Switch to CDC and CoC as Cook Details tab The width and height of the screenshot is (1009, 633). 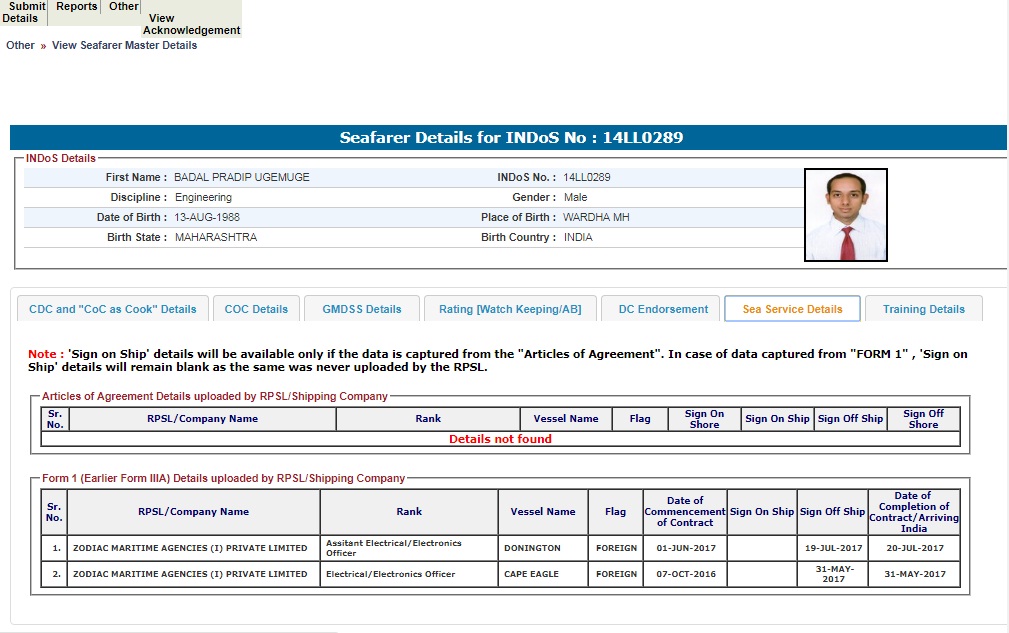click(x=113, y=309)
